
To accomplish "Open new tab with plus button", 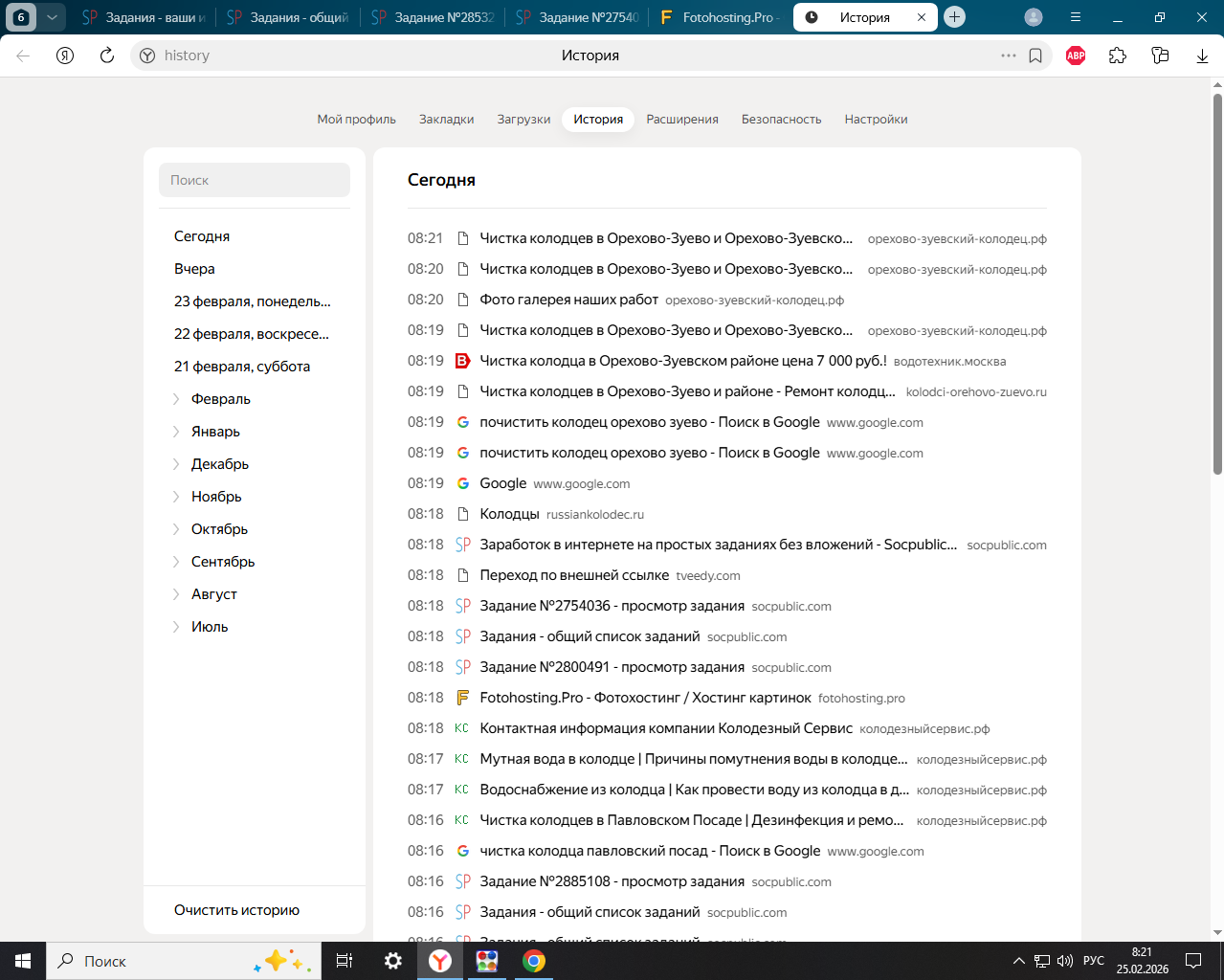I will [x=954, y=17].
